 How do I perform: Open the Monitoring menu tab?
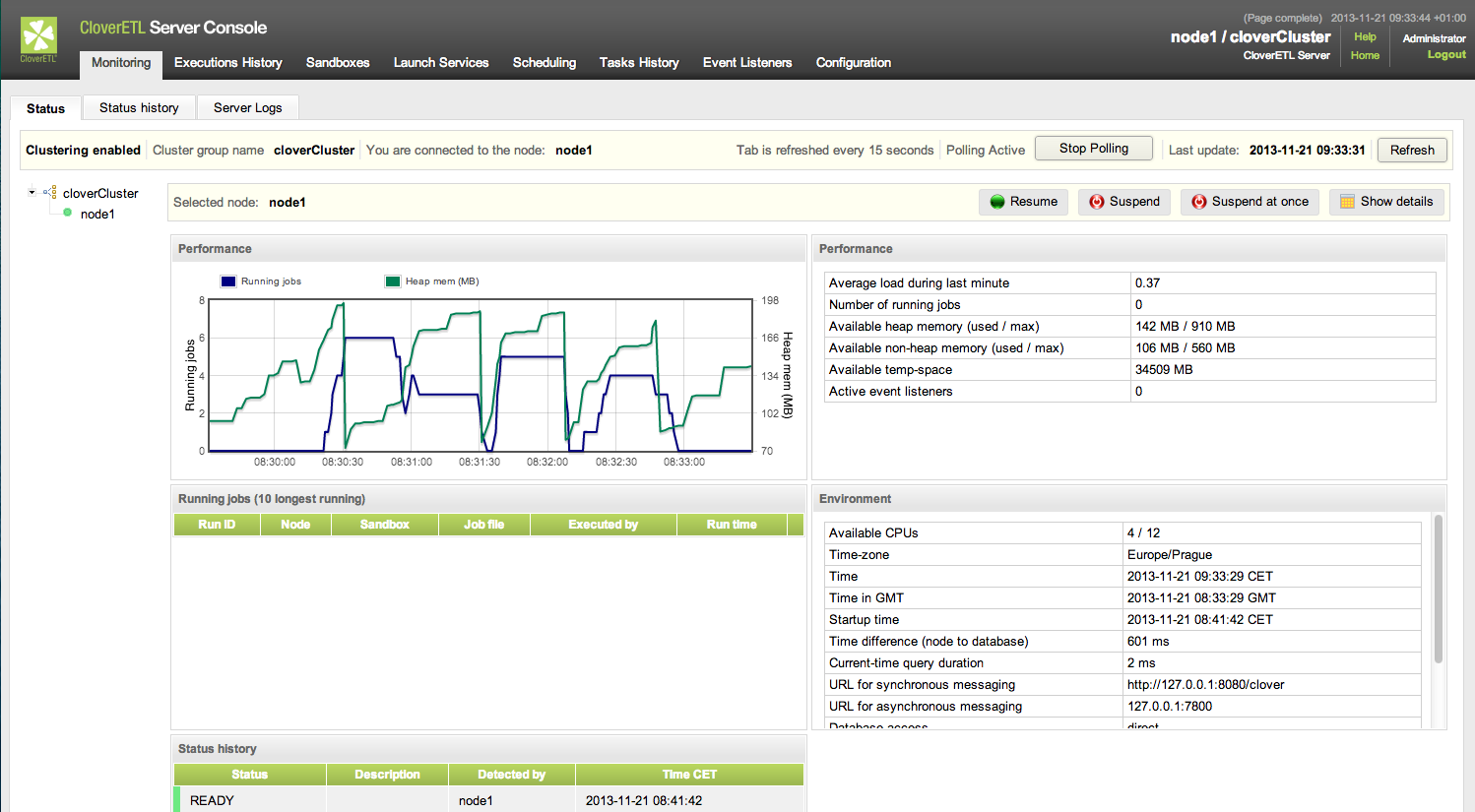[x=121, y=62]
